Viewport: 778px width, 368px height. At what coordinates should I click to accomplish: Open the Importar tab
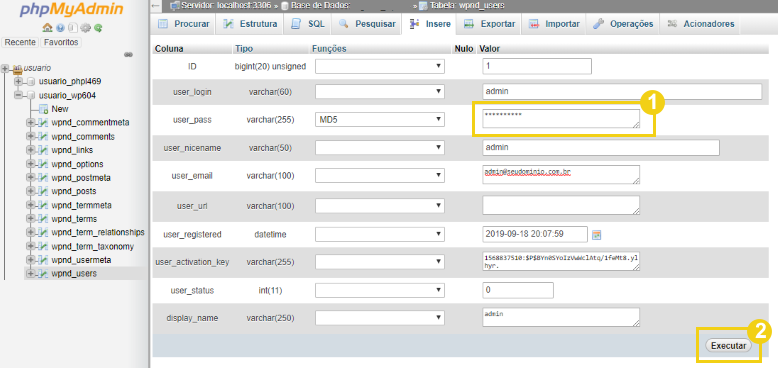(x=553, y=24)
